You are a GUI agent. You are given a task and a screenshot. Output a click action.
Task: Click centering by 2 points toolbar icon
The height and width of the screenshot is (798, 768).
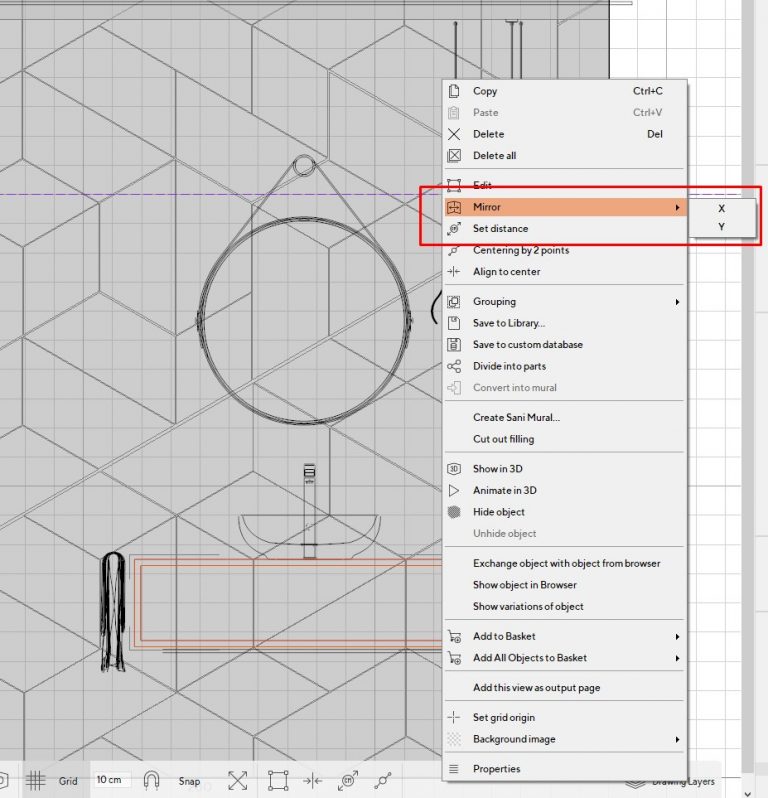(382, 781)
